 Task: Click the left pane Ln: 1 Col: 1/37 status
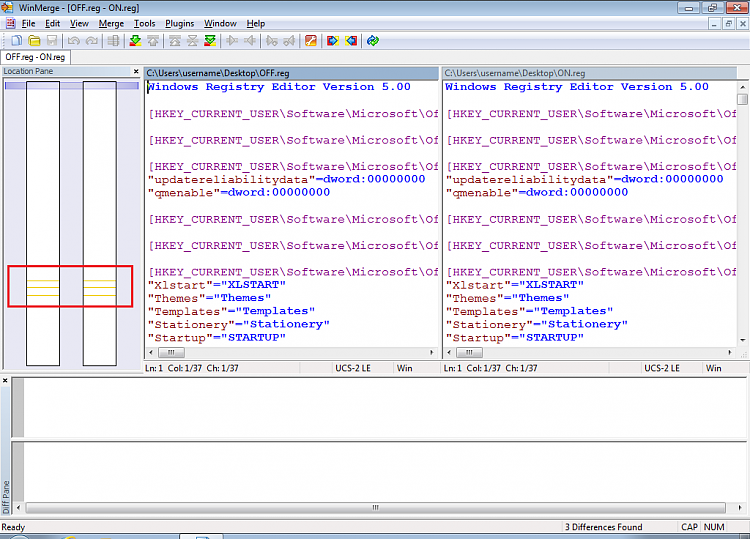click(191, 368)
